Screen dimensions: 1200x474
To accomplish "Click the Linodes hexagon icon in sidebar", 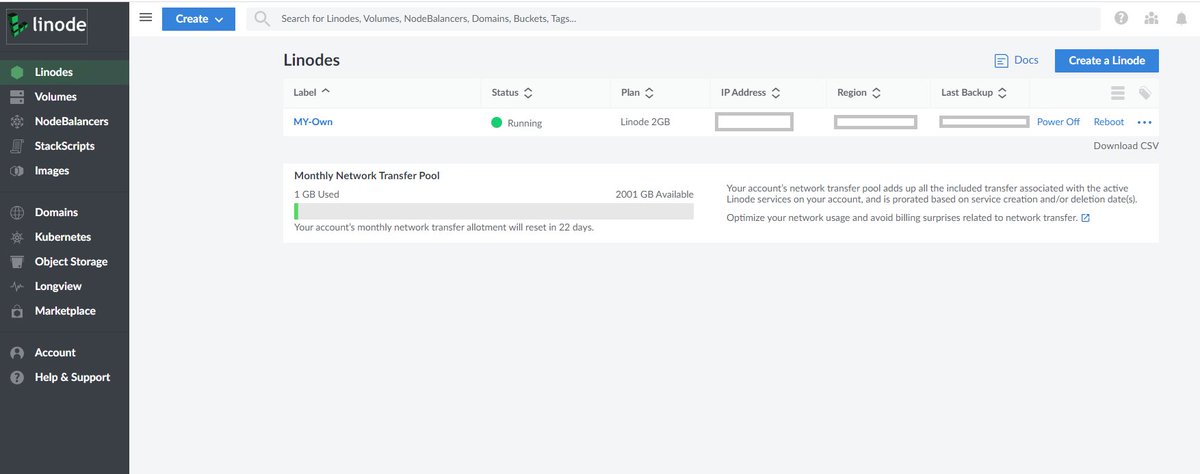I will click(x=17, y=72).
